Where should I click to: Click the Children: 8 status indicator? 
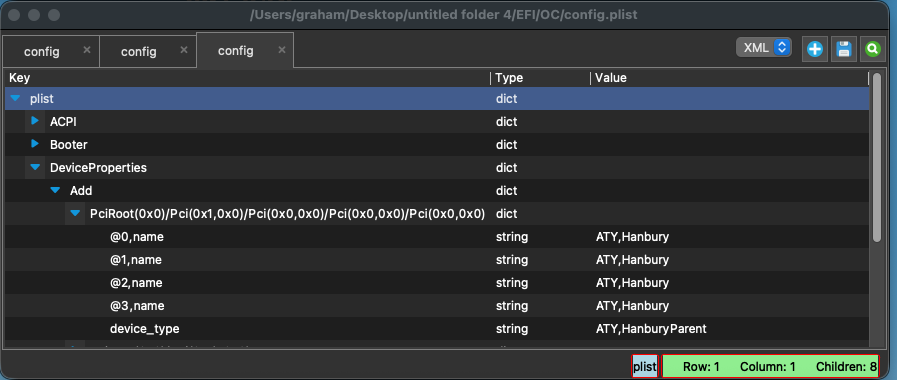(846, 367)
